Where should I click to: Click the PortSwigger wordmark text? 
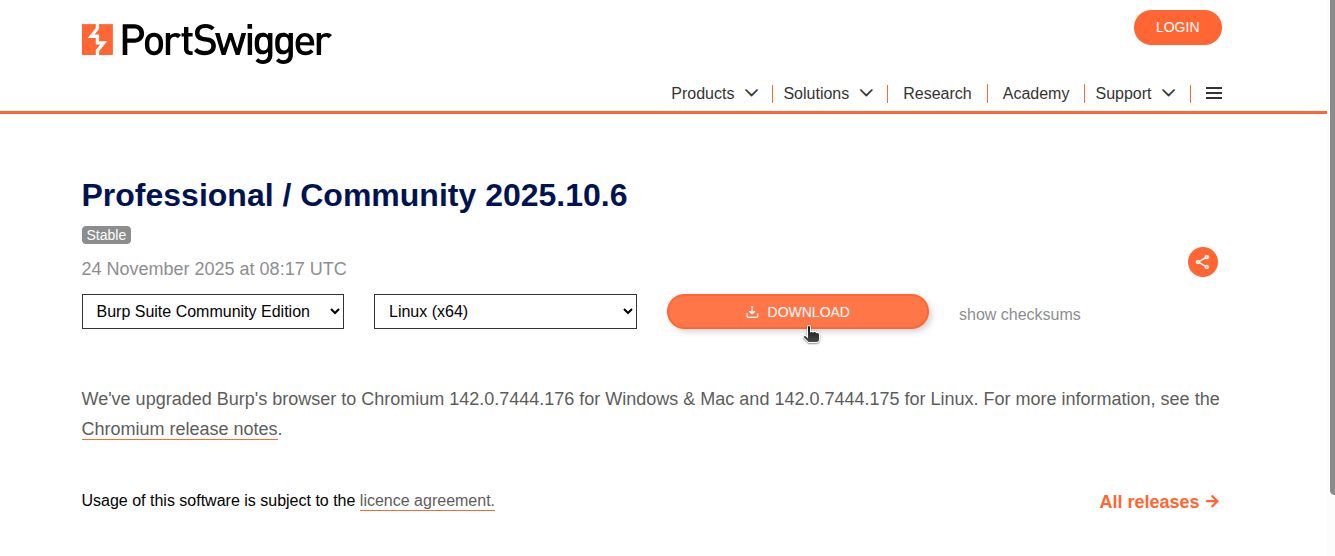point(226,41)
